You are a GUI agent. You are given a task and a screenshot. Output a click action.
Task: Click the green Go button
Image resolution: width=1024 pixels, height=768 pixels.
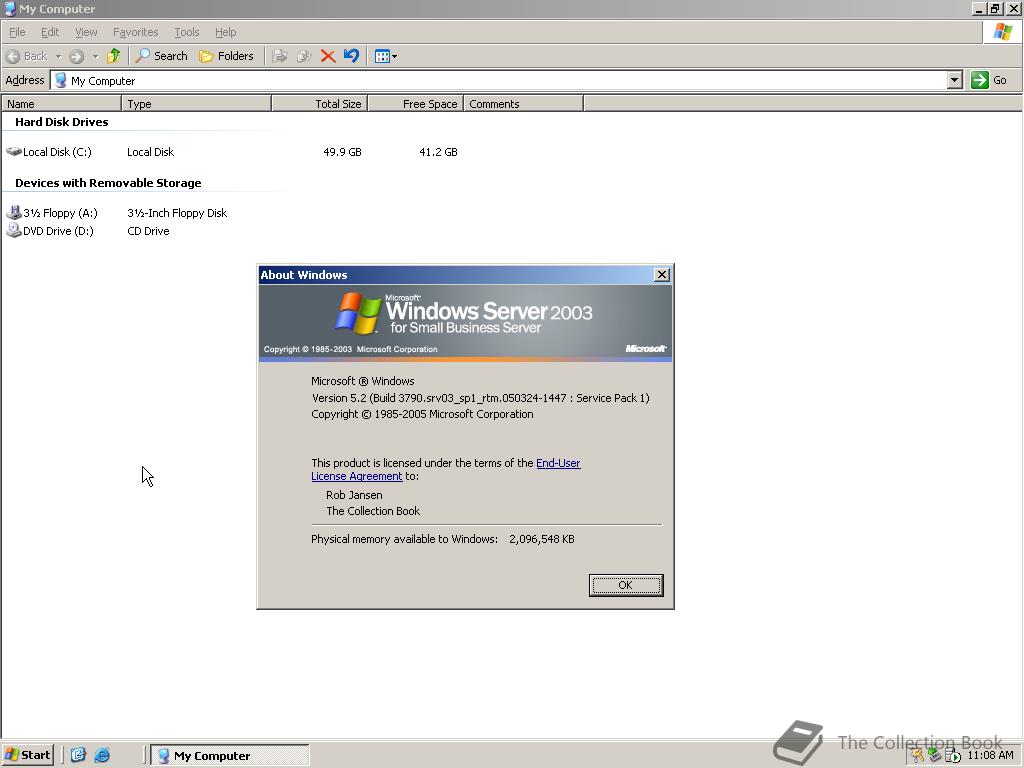click(989, 80)
